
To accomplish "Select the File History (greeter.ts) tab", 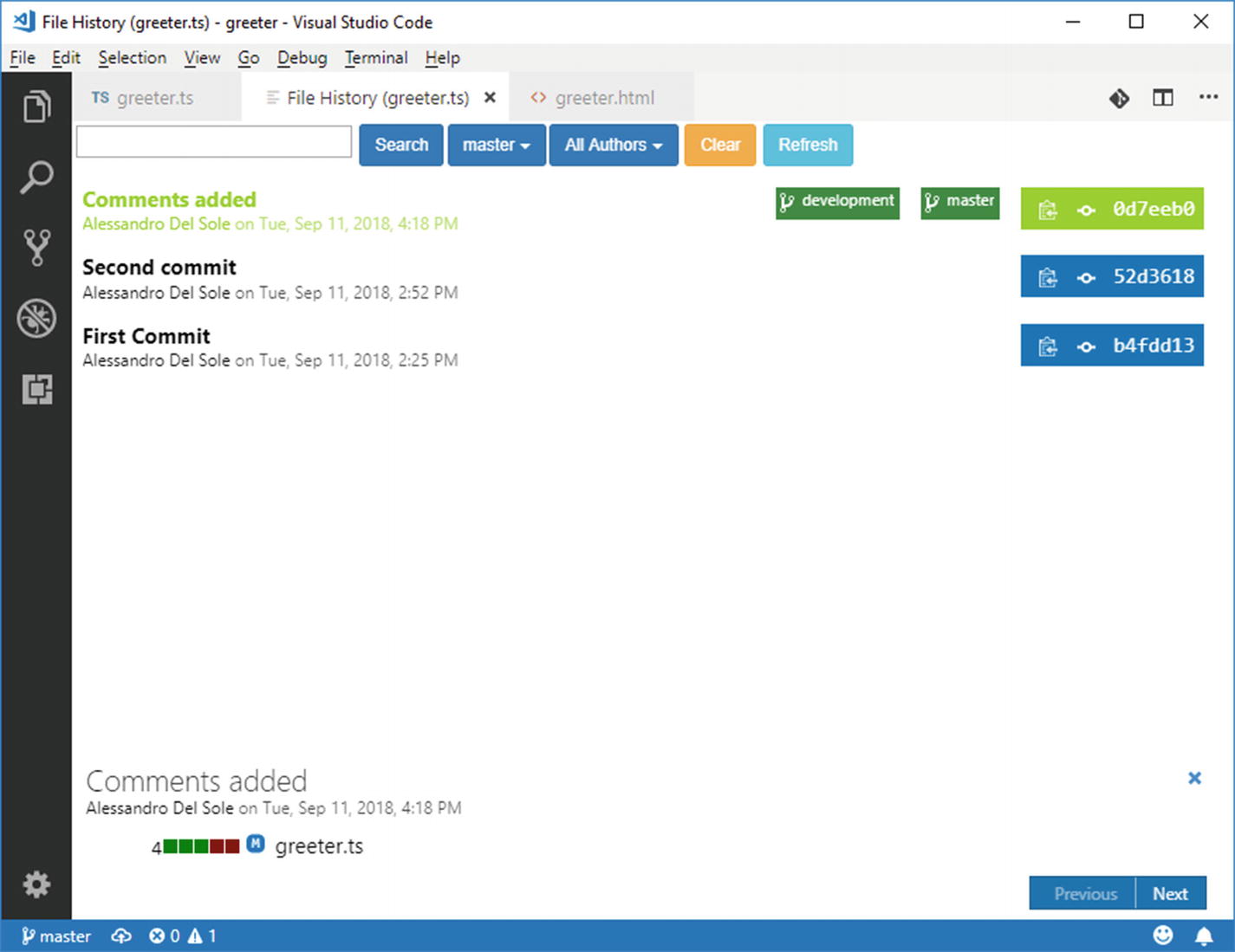I will pyautogui.click(x=377, y=98).
